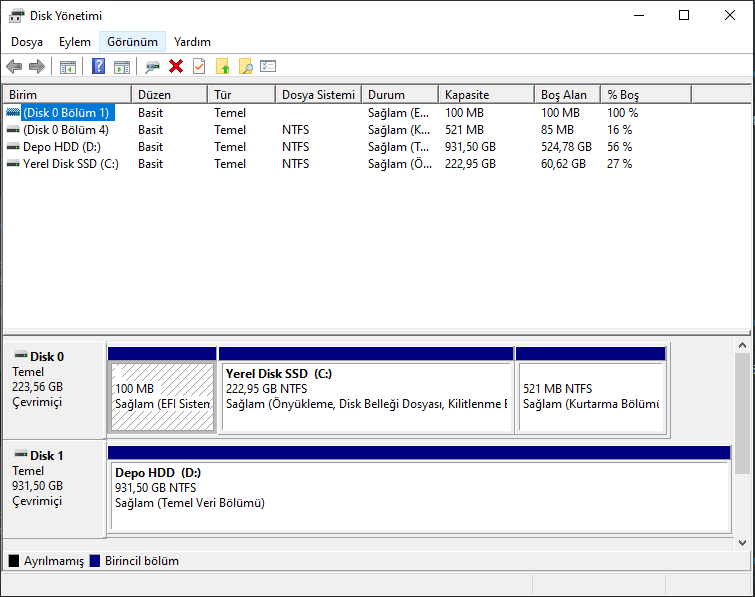Open the Eylem menu
This screenshot has height=597, width=755.
tap(75, 42)
